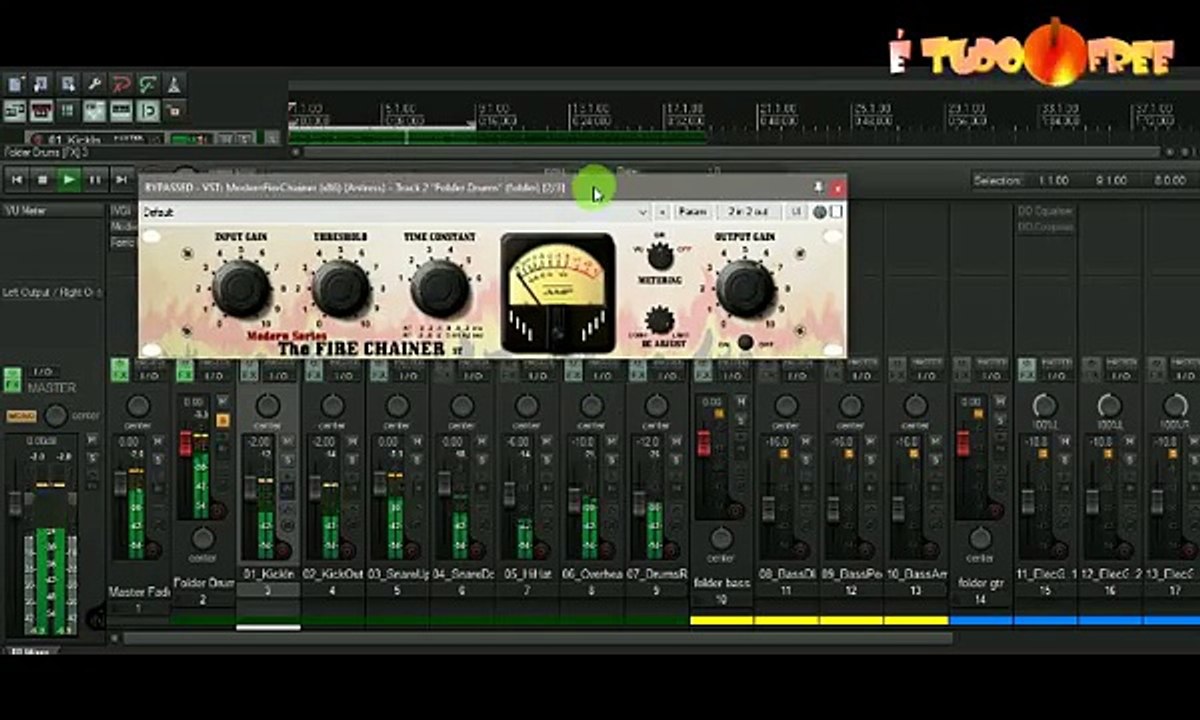Toggle the lock icon in the main toolbar

pos(174,110)
